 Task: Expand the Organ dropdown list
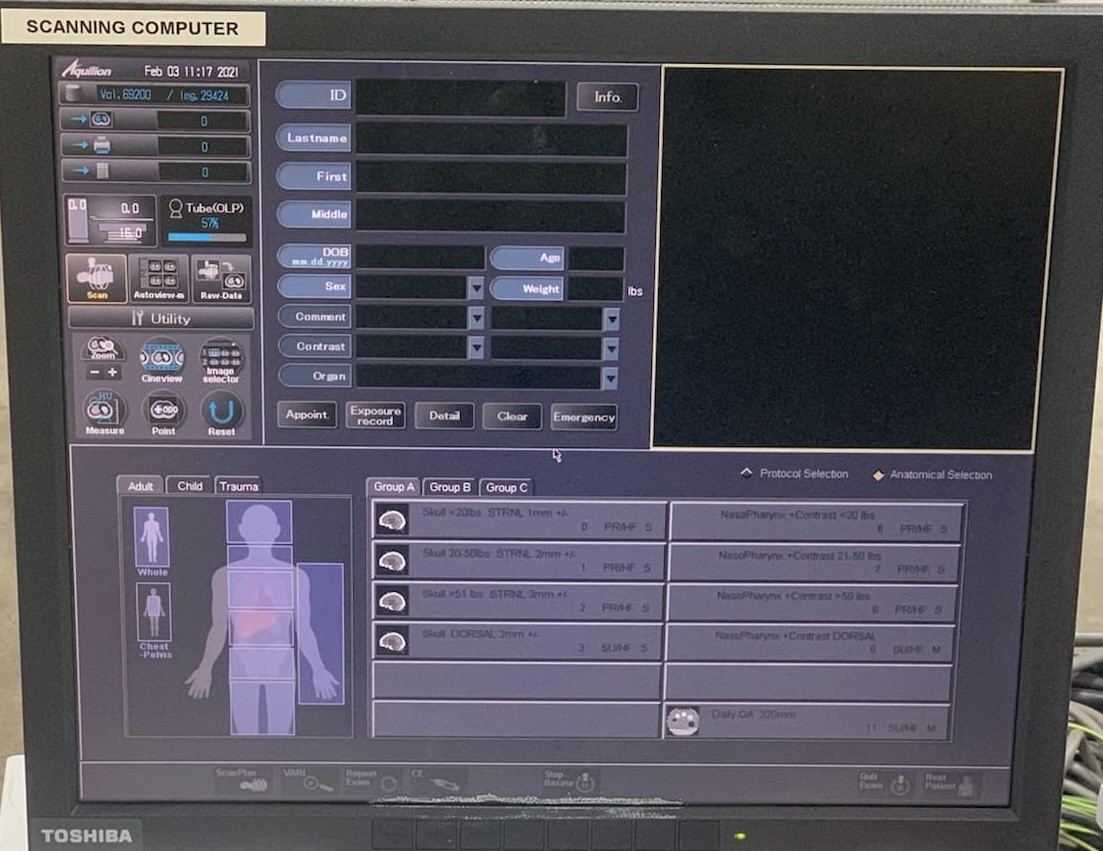[609, 378]
